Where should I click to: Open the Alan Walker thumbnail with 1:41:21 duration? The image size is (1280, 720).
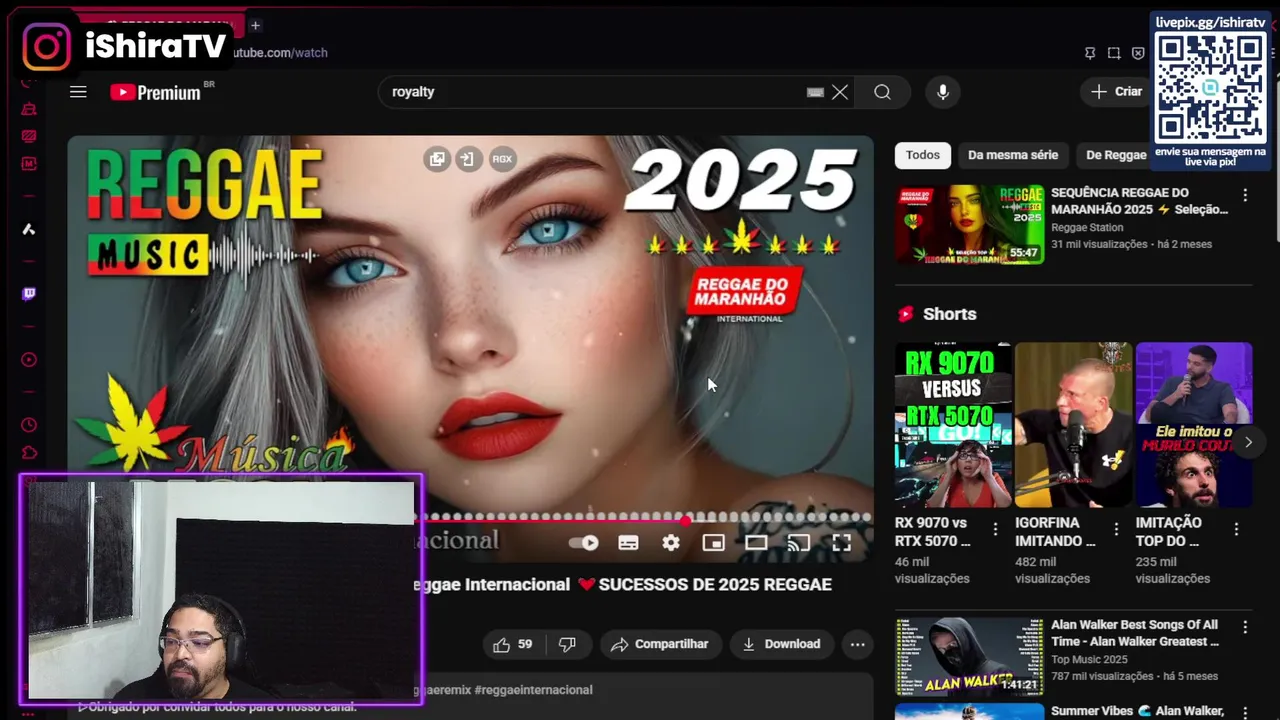(969, 656)
